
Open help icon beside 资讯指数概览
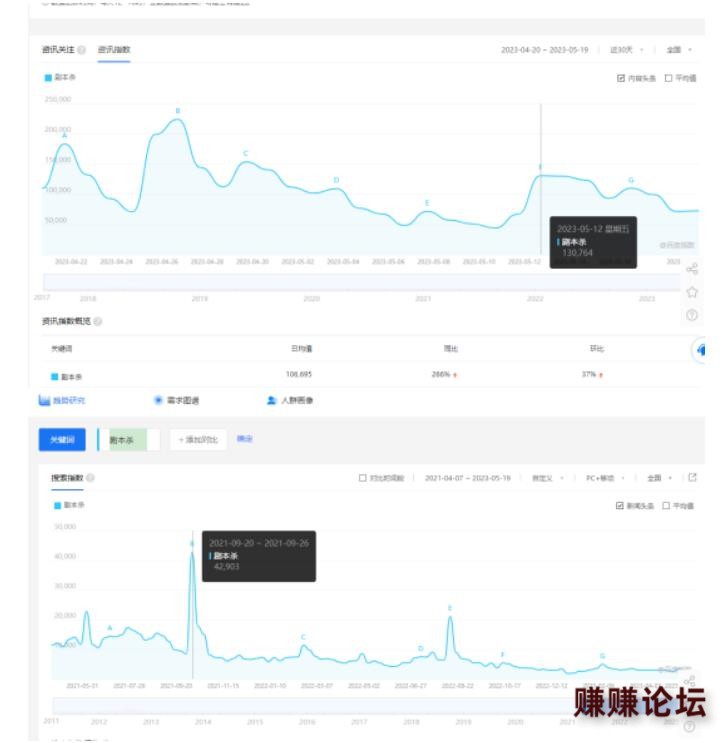tap(98, 321)
